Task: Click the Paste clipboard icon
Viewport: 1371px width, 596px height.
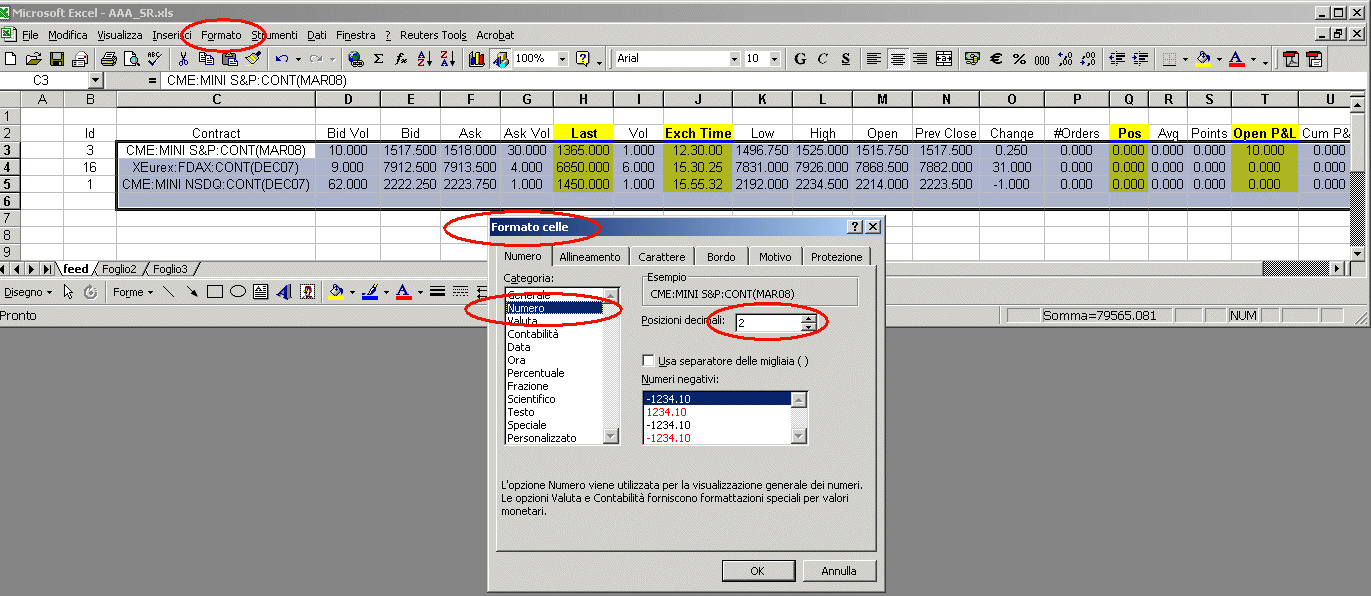Action: (x=229, y=59)
